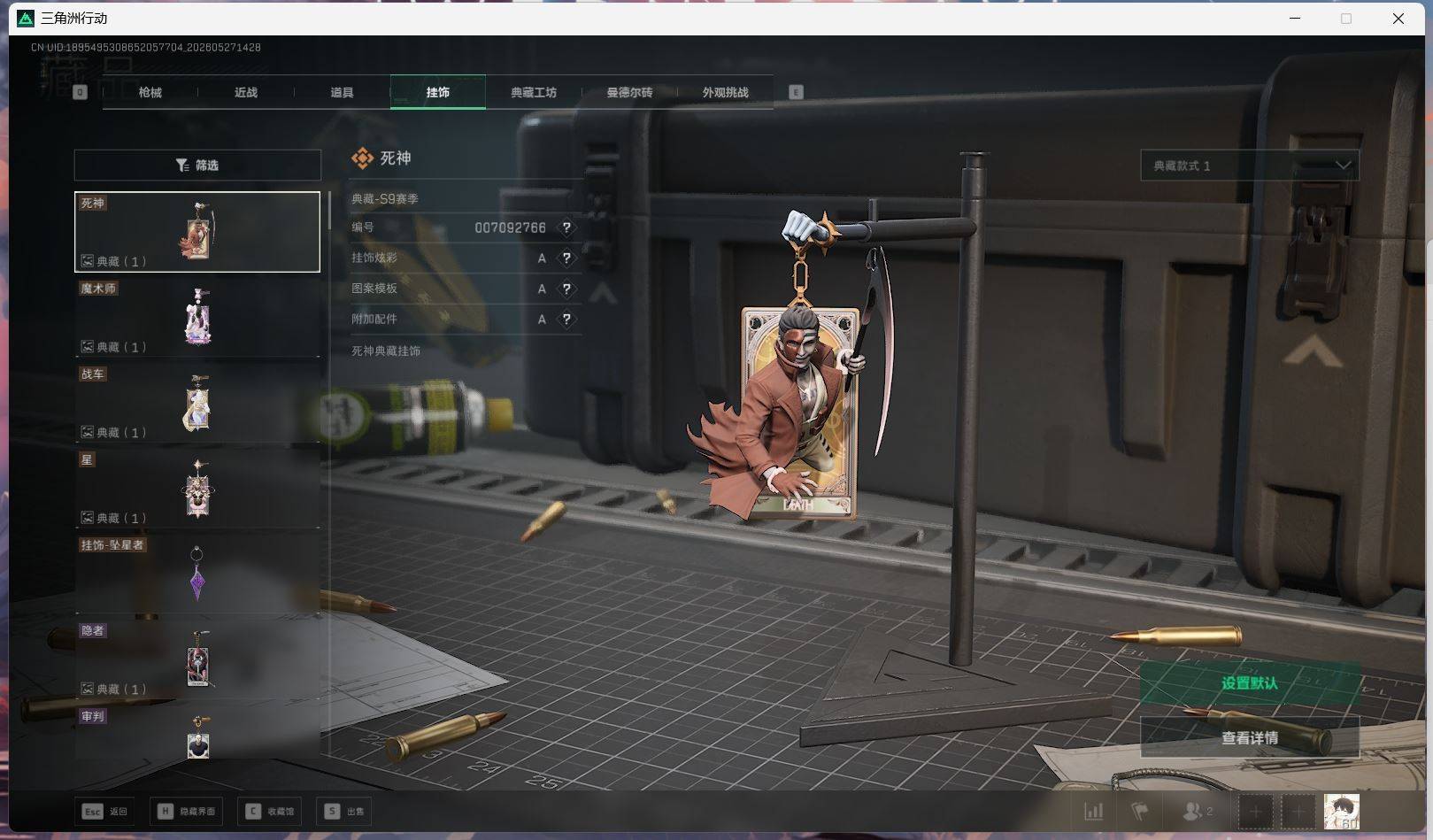The width and height of the screenshot is (1433, 840).
Task: Select the 挂饰-坠星者 charm entry
Action: click(197, 574)
